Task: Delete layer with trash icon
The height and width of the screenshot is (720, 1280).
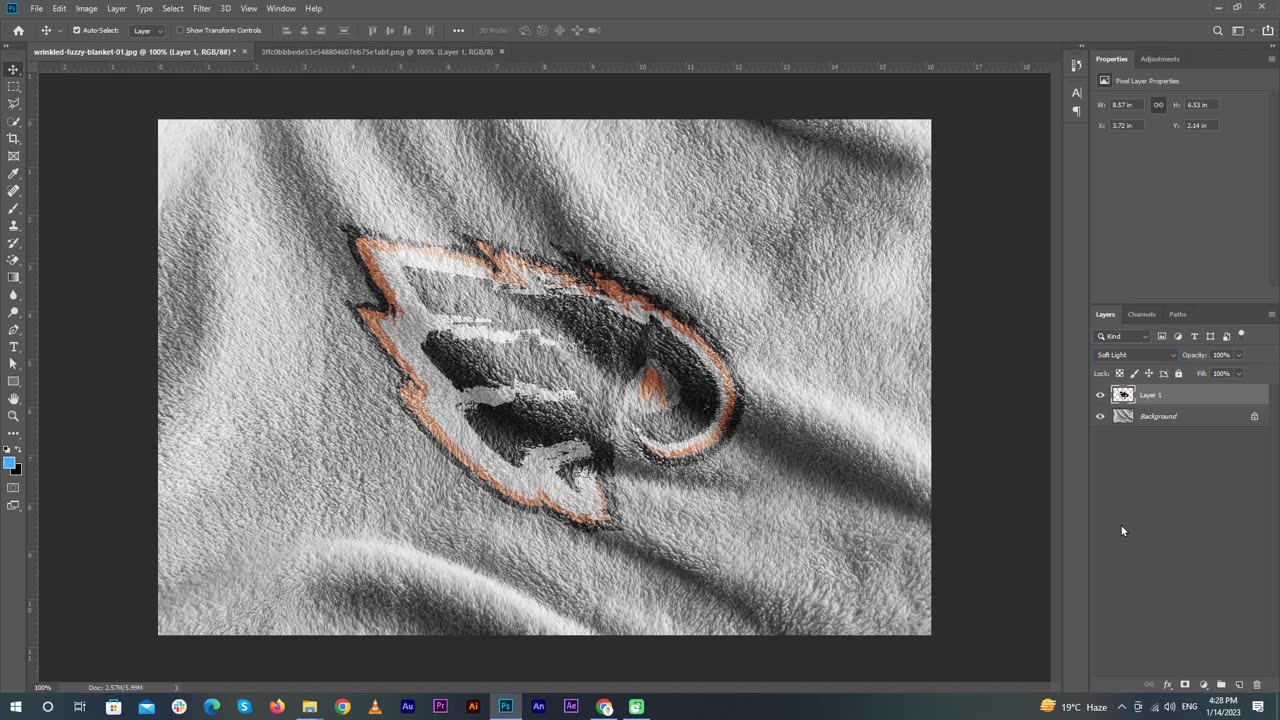Action: pyautogui.click(x=1257, y=685)
